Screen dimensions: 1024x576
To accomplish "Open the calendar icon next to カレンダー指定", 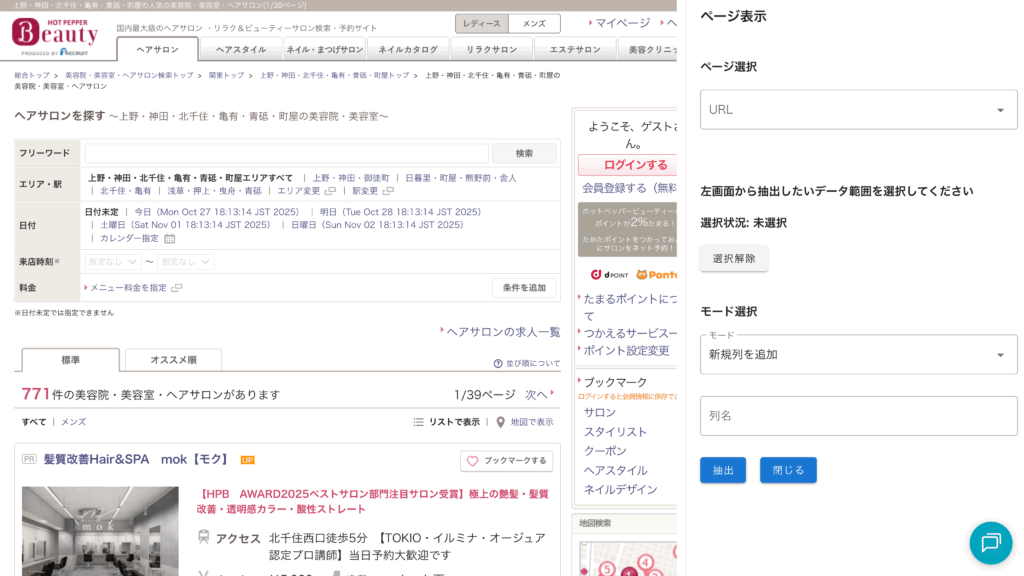I will pos(170,239).
